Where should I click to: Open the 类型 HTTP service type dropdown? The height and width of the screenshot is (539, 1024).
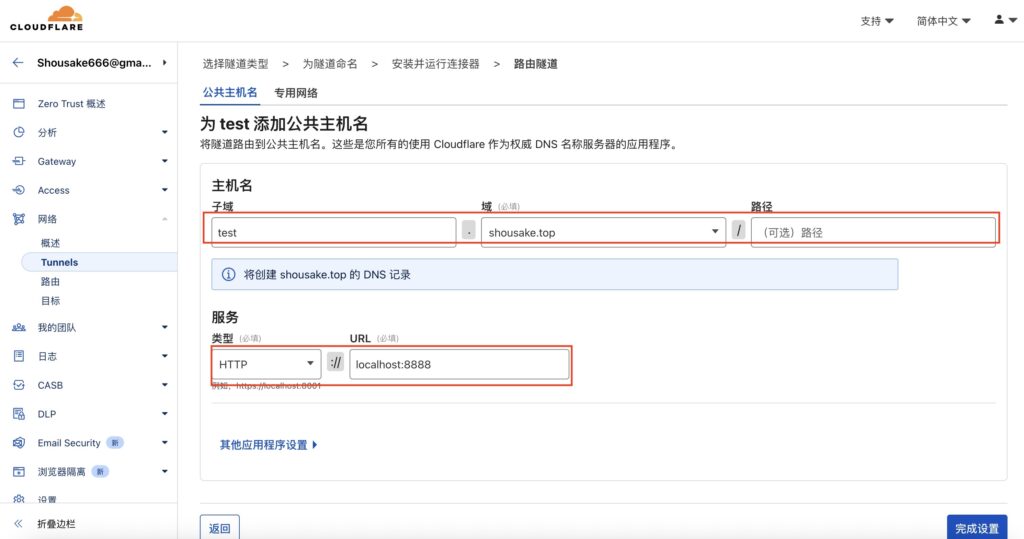(266, 364)
